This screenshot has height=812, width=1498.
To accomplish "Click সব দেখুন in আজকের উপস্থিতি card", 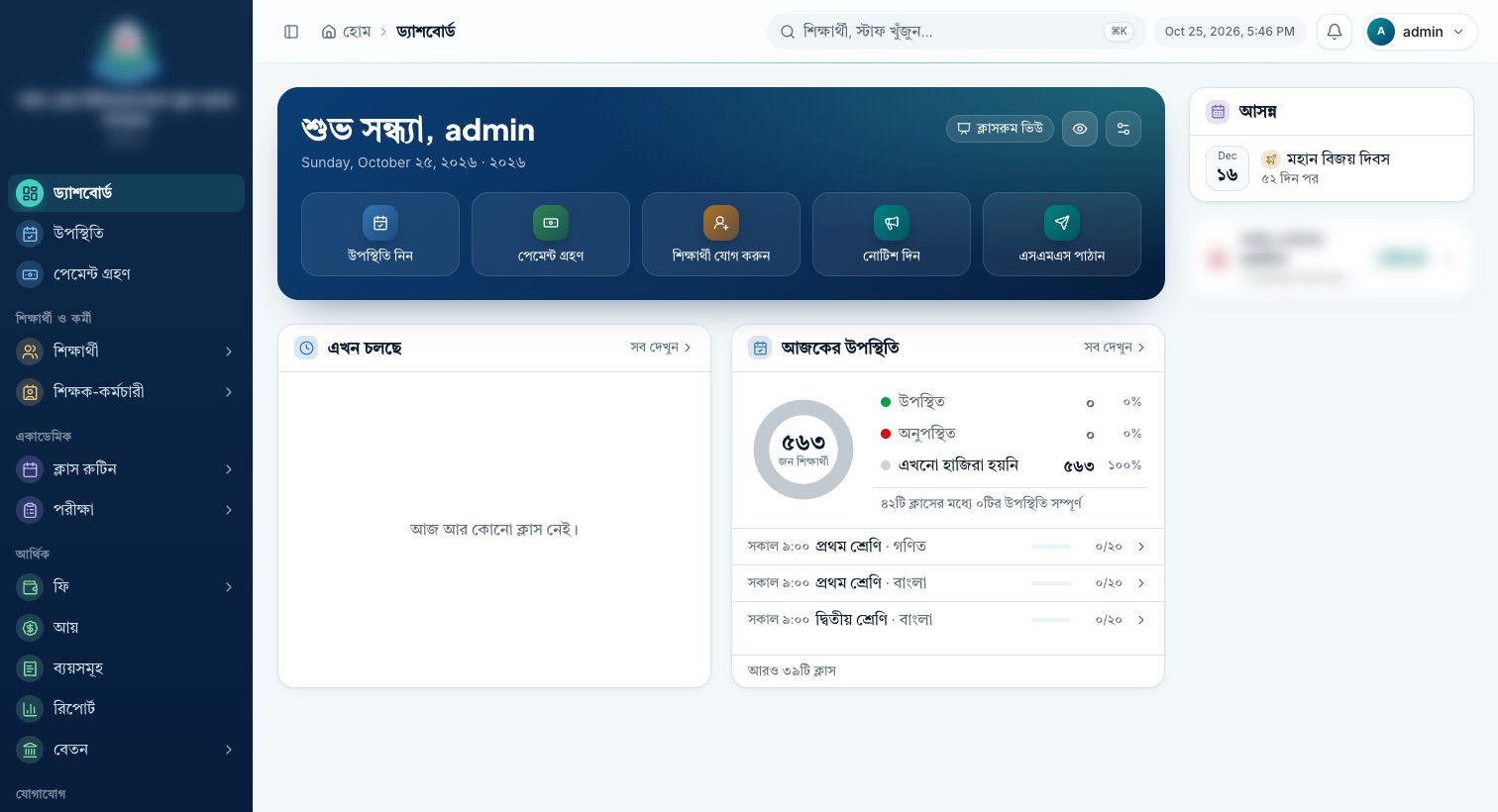I will point(1115,348).
